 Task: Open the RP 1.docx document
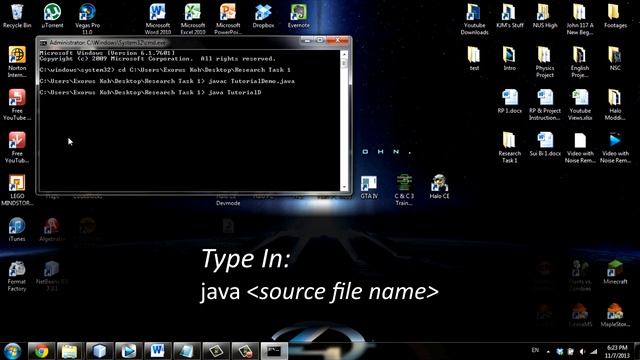(509, 101)
